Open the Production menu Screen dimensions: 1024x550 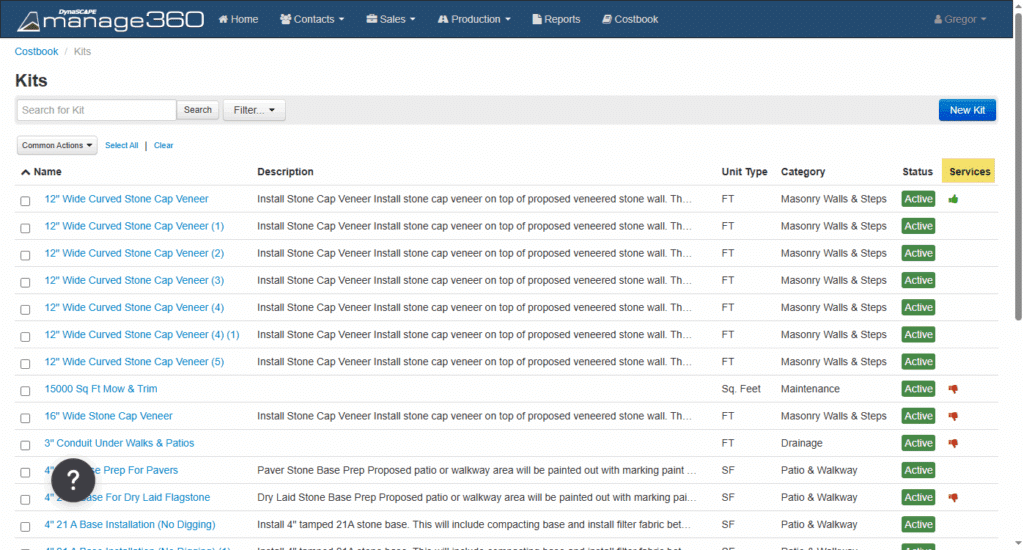[x=473, y=19]
